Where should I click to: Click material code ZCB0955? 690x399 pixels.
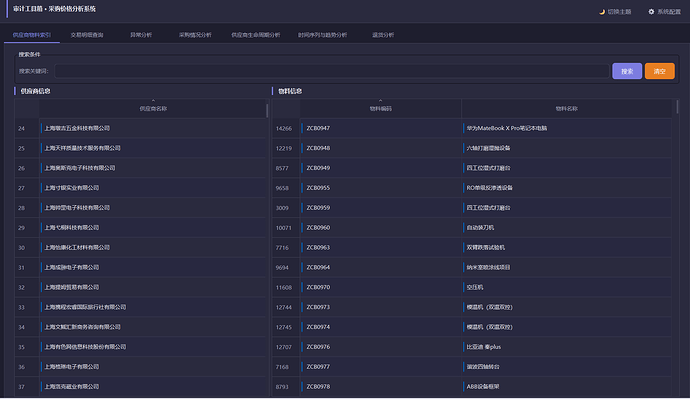[x=318, y=188]
